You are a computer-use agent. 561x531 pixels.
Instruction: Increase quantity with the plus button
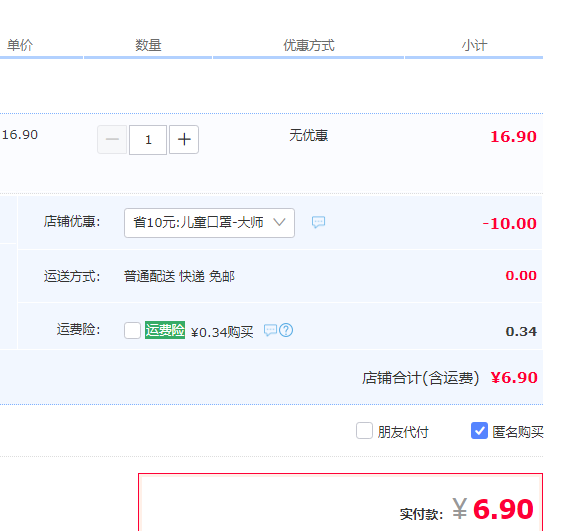(x=184, y=140)
